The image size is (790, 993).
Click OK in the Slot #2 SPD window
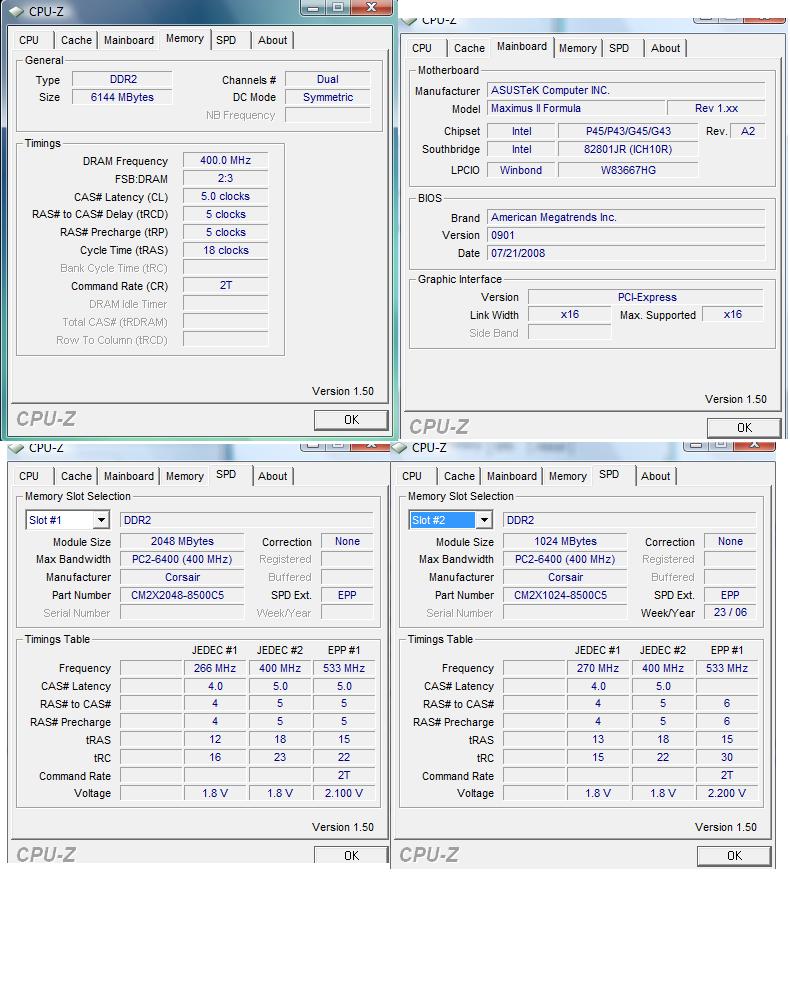[734, 856]
